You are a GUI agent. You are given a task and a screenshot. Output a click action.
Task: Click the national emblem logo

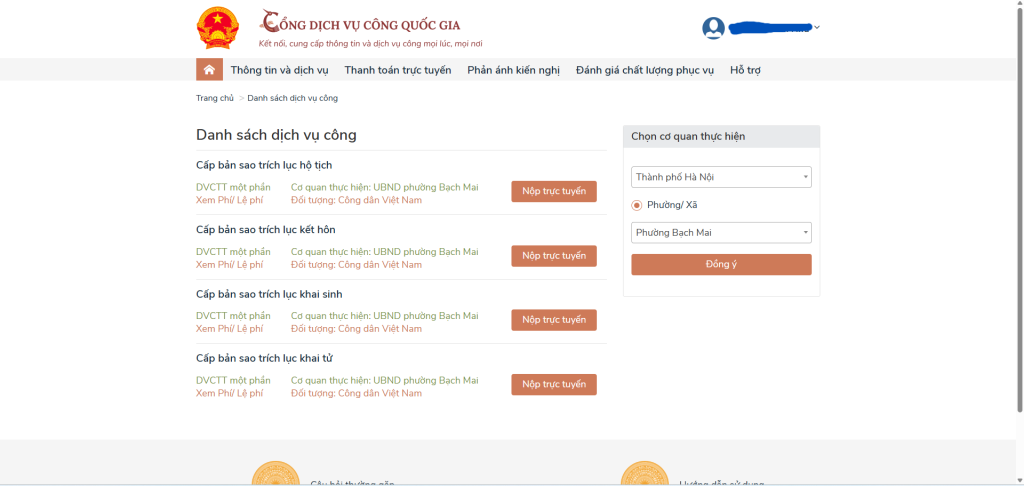tap(217, 28)
